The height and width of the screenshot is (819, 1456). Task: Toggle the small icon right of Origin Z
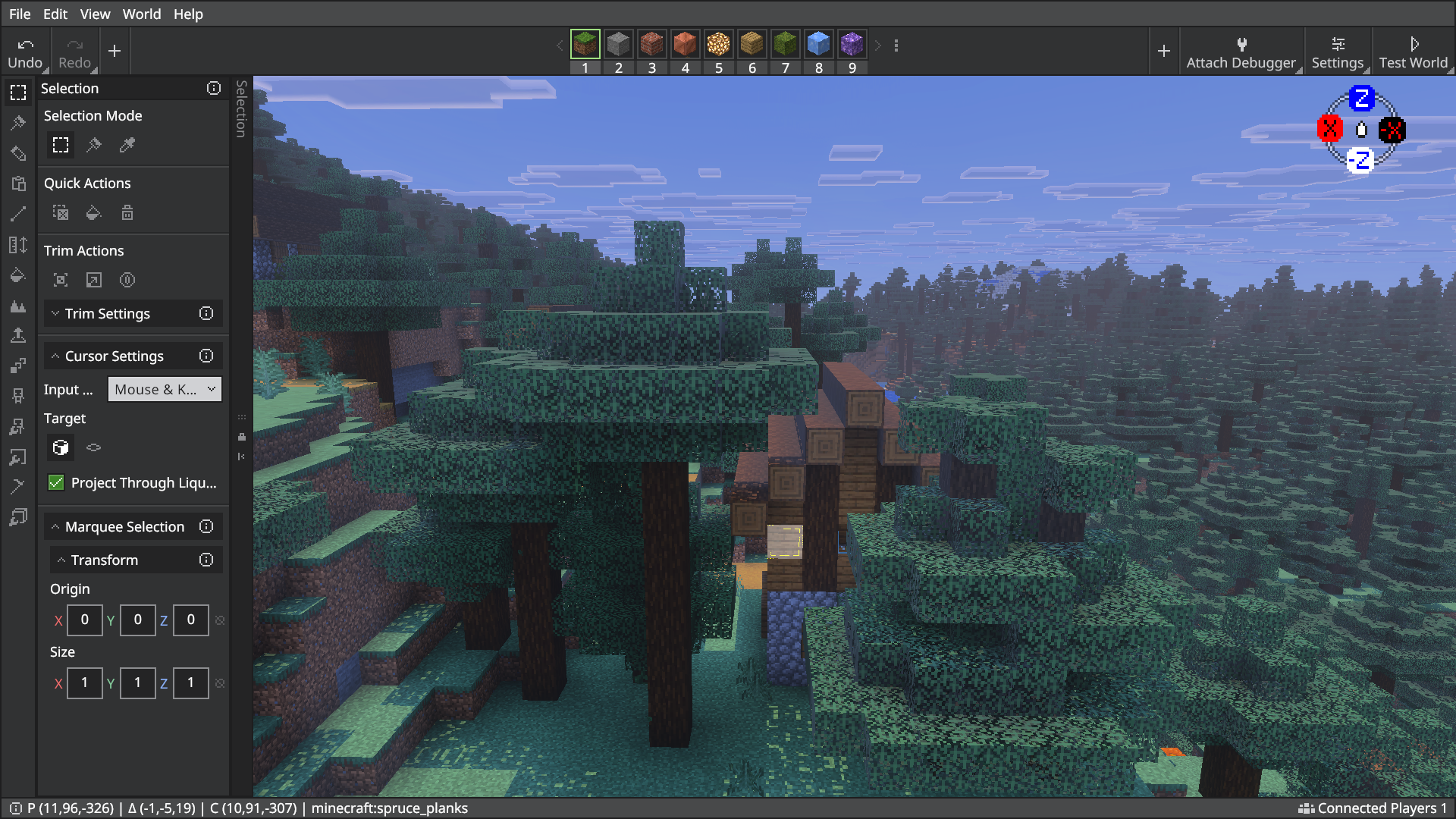tap(220, 620)
